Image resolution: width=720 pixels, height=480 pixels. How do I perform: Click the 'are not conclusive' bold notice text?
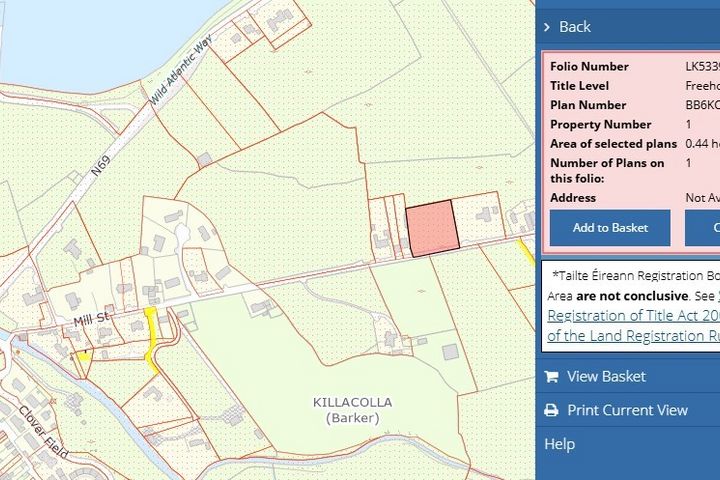click(632, 296)
